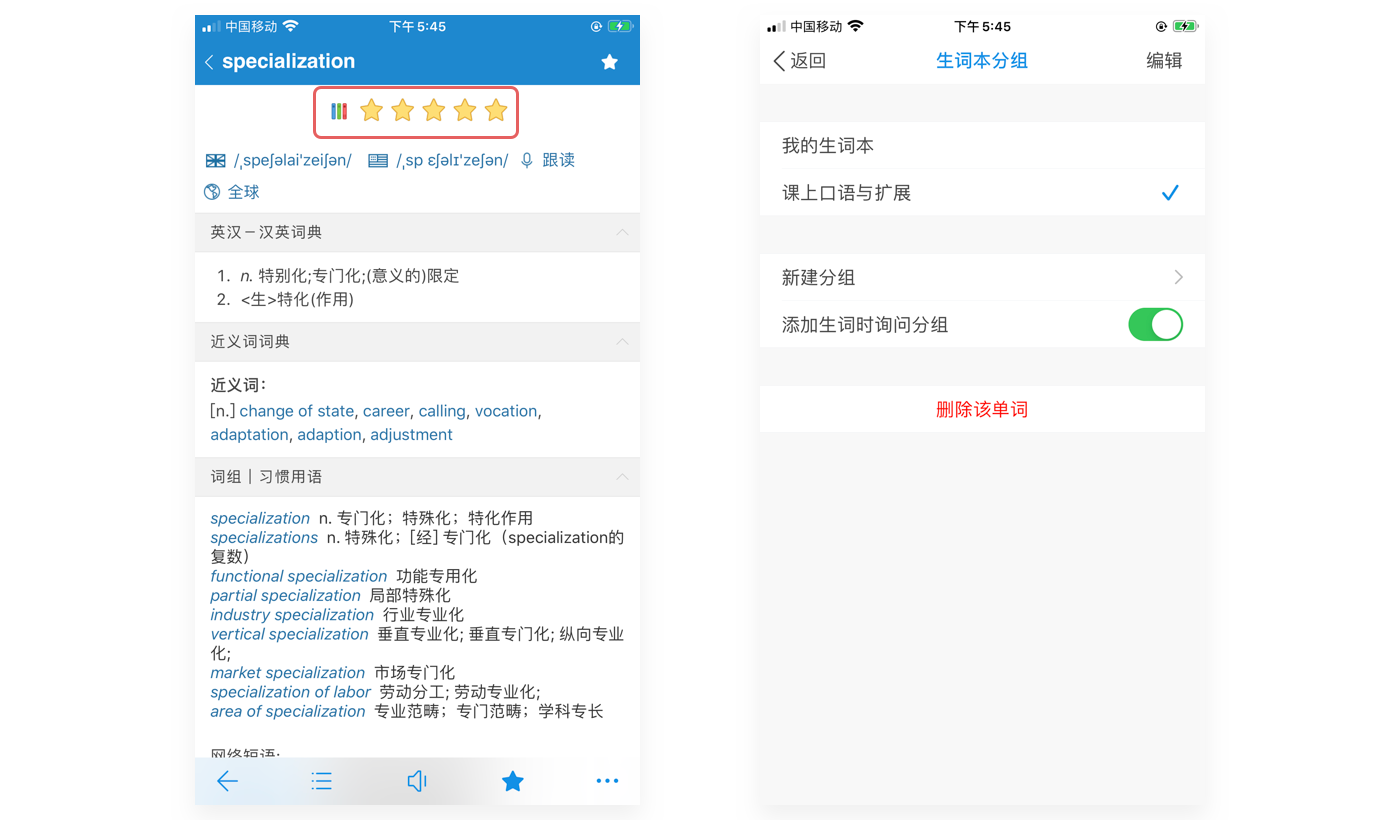Image resolution: width=1400 pixels, height=820 pixels.
Task: Tap 返回 to go back
Action: point(800,61)
